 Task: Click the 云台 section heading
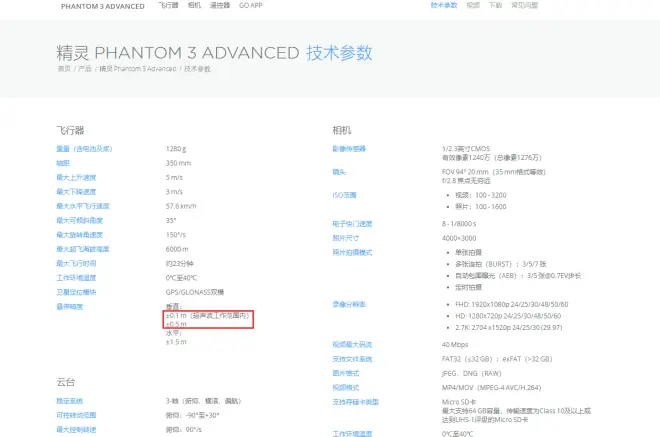click(x=66, y=382)
